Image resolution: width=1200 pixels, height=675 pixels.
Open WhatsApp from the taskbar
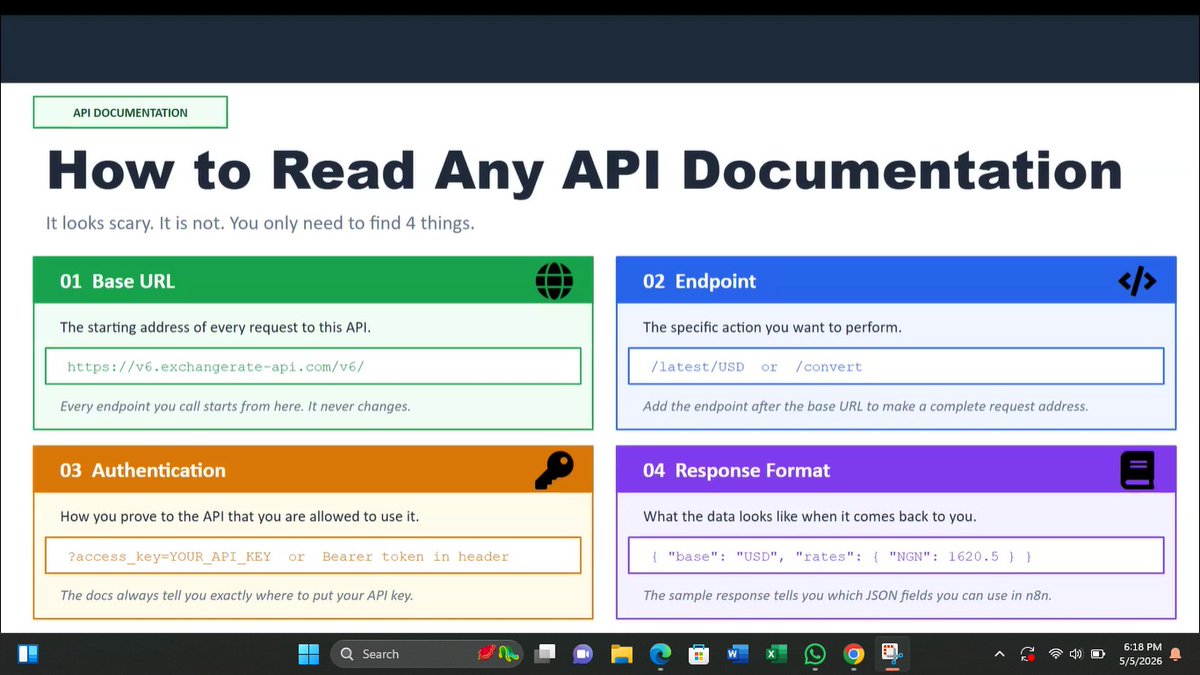(815, 654)
